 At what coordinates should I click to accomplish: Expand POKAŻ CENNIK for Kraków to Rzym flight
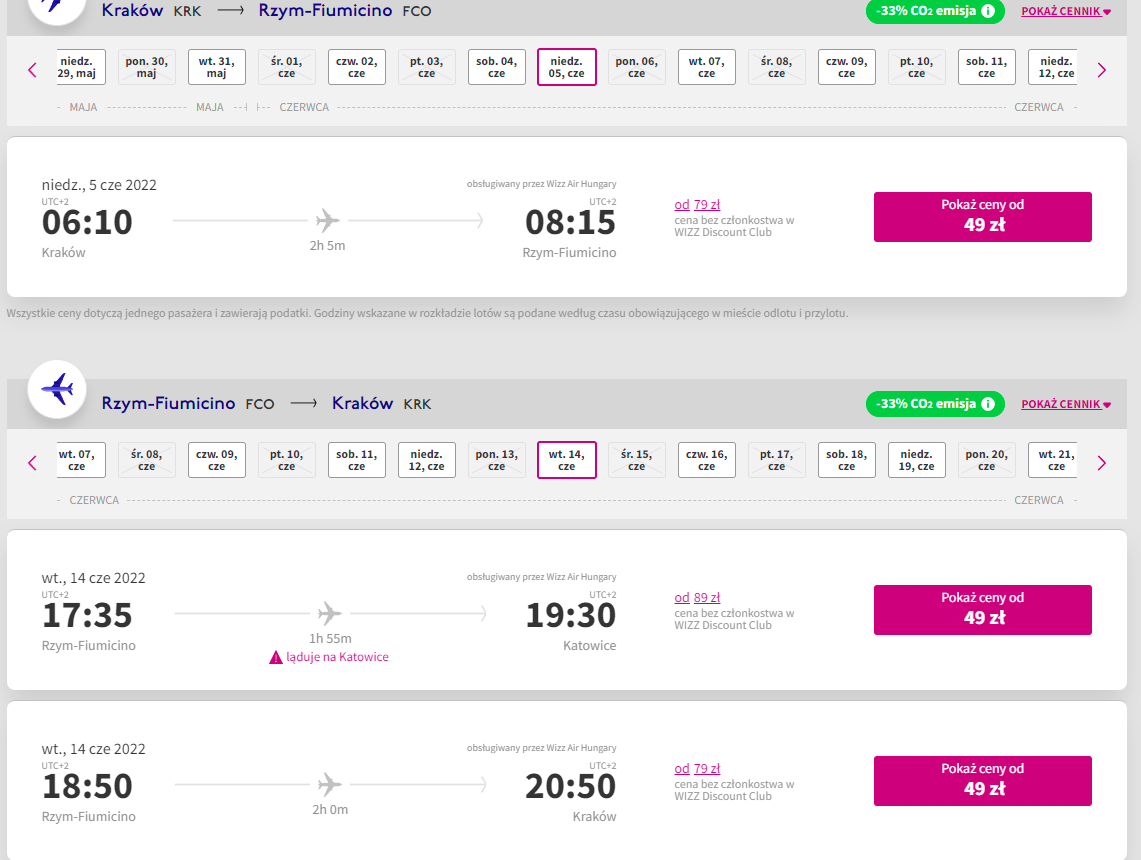coord(1066,11)
